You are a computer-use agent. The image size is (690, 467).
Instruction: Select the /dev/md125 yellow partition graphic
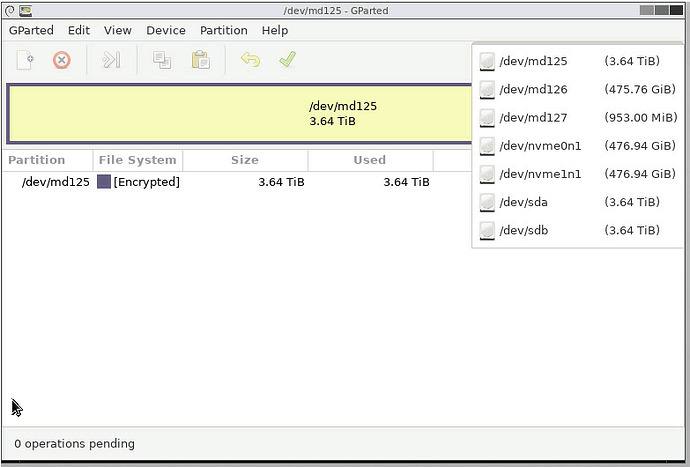pos(240,114)
